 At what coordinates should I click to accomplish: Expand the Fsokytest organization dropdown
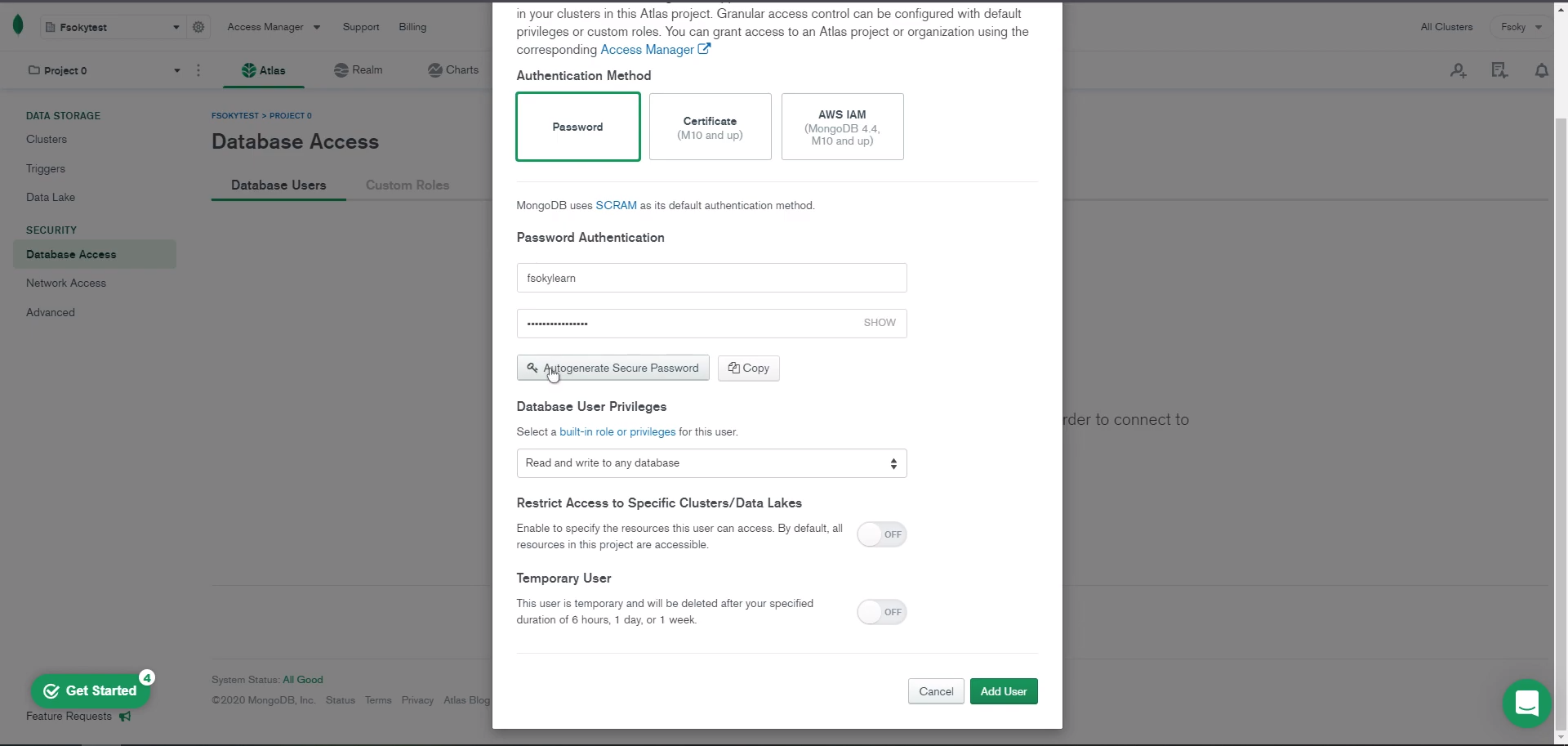pos(113,27)
